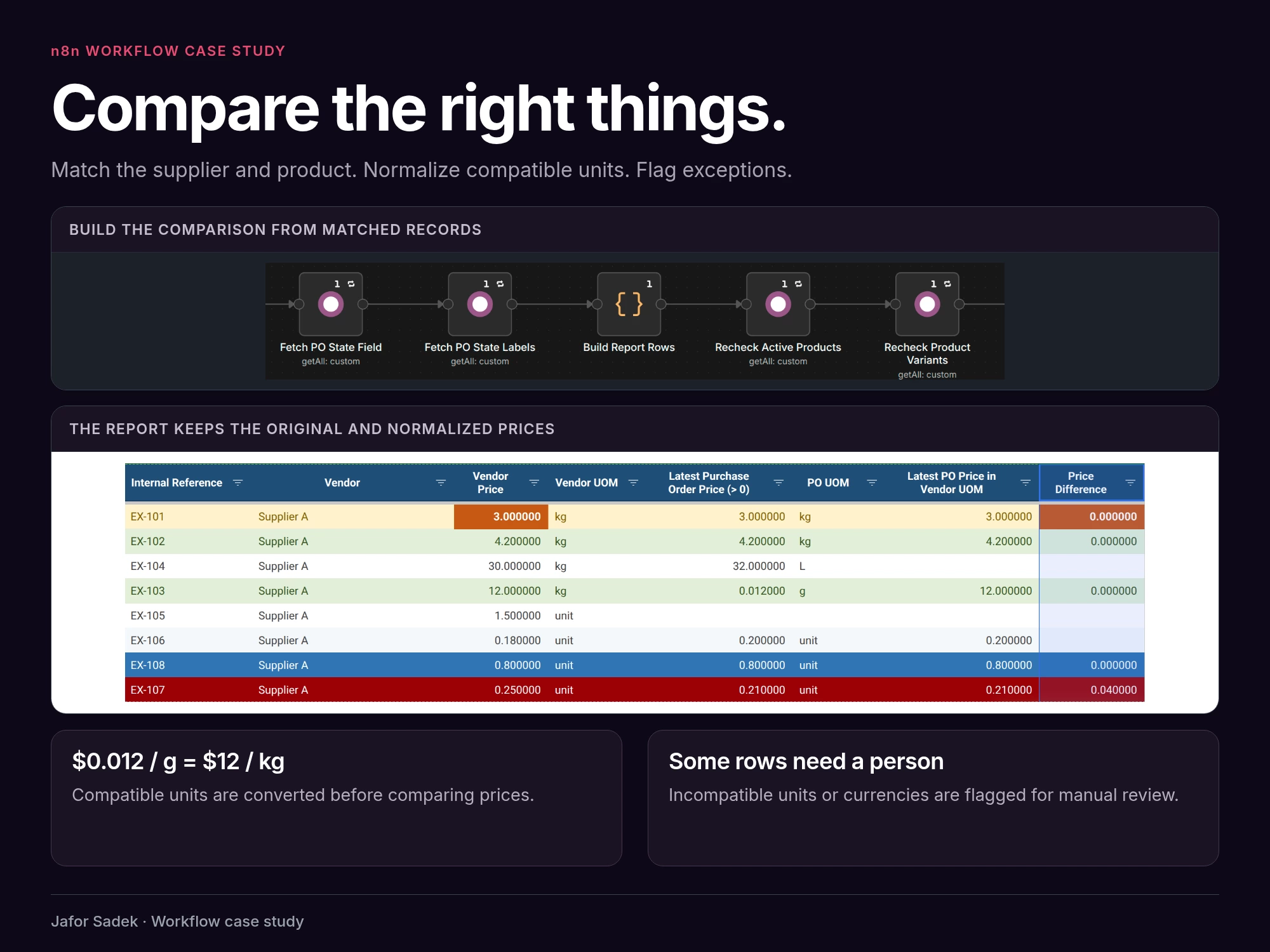This screenshot has height=952, width=1270.
Task: Open the Vendor UOM column filter
Action: (633, 483)
